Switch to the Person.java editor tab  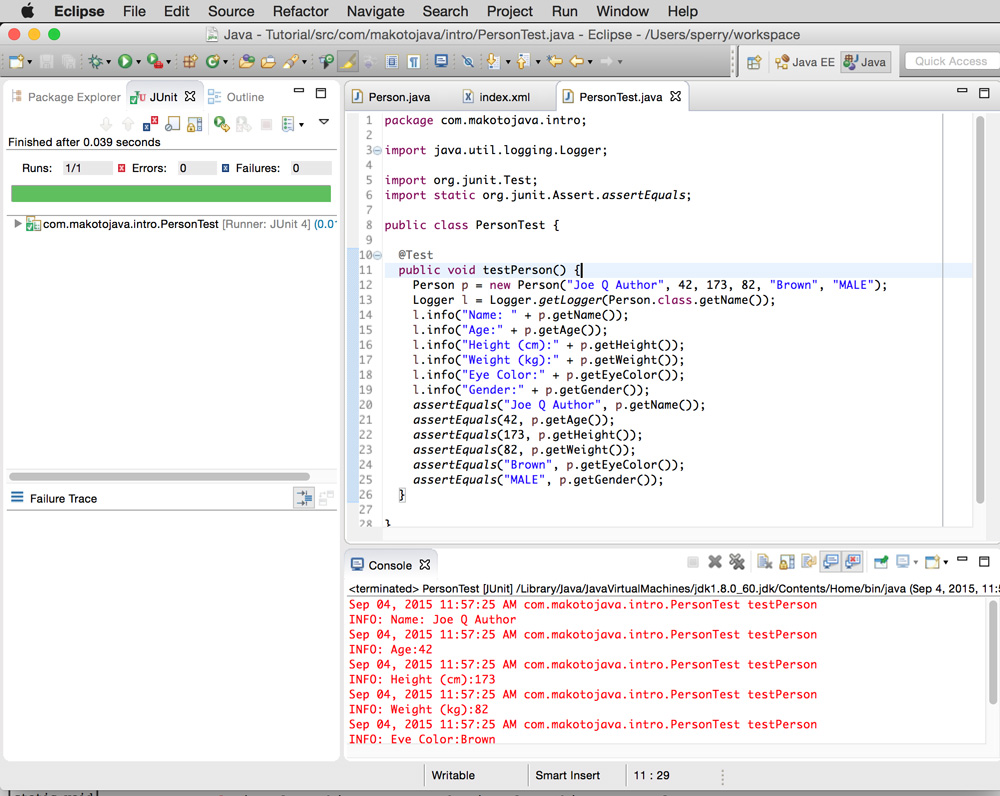pos(399,97)
